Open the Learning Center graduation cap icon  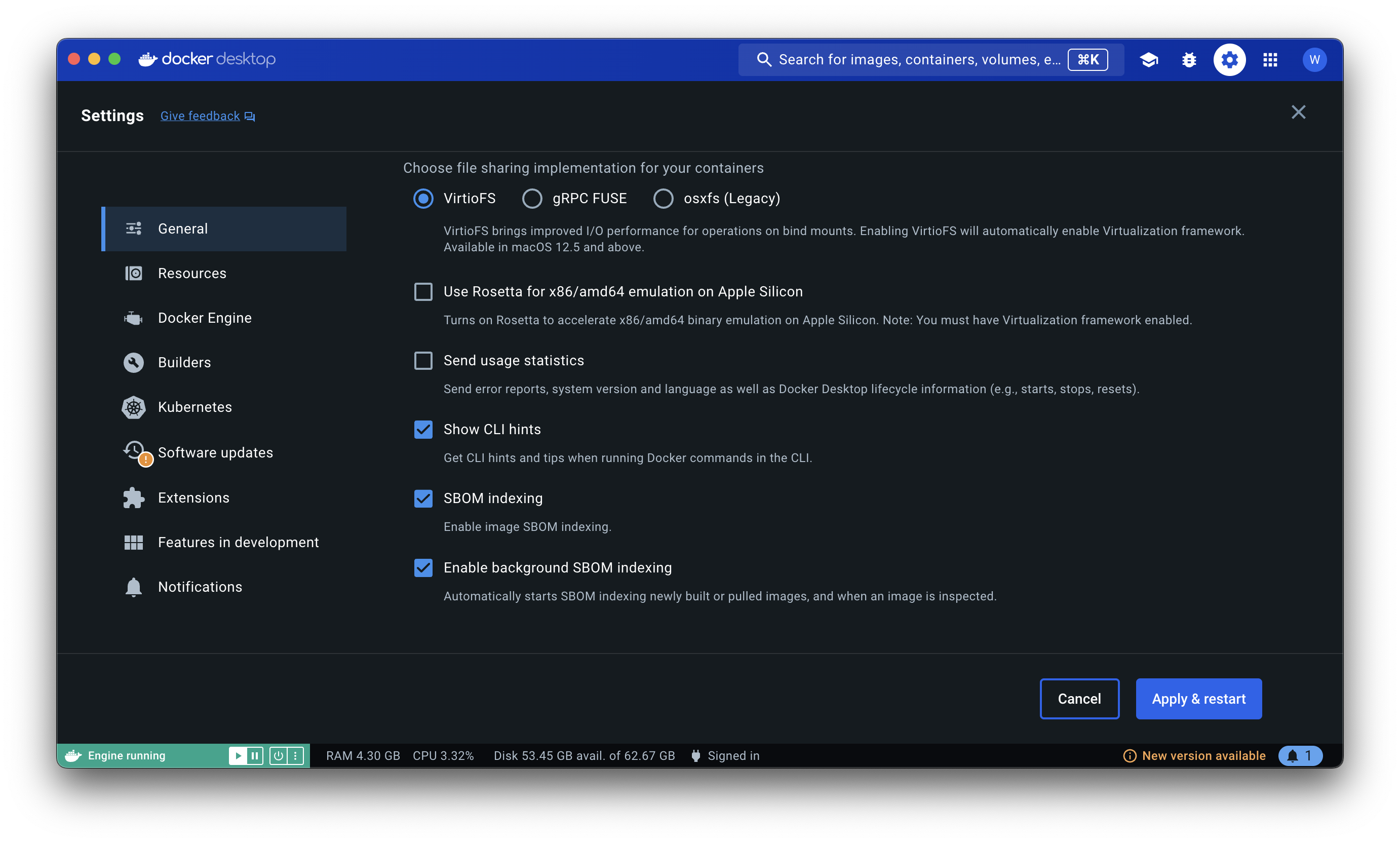pyautogui.click(x=1148, y=60)
